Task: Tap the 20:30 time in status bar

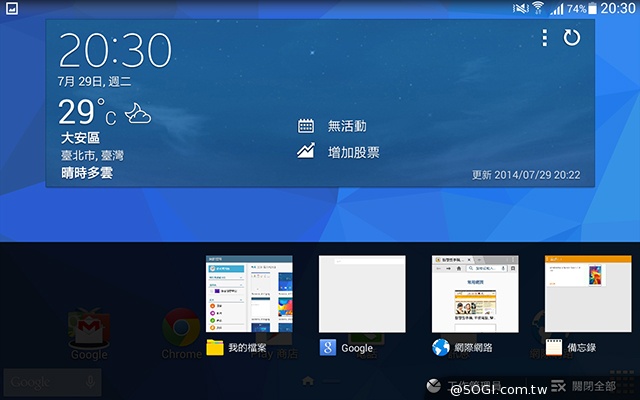Action: point(618,8)
